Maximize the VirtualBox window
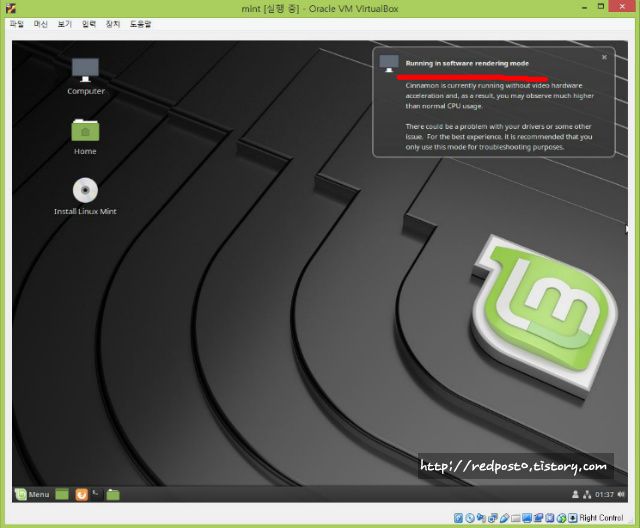Viewport: 640px width, 528px height. click(600, 7)
